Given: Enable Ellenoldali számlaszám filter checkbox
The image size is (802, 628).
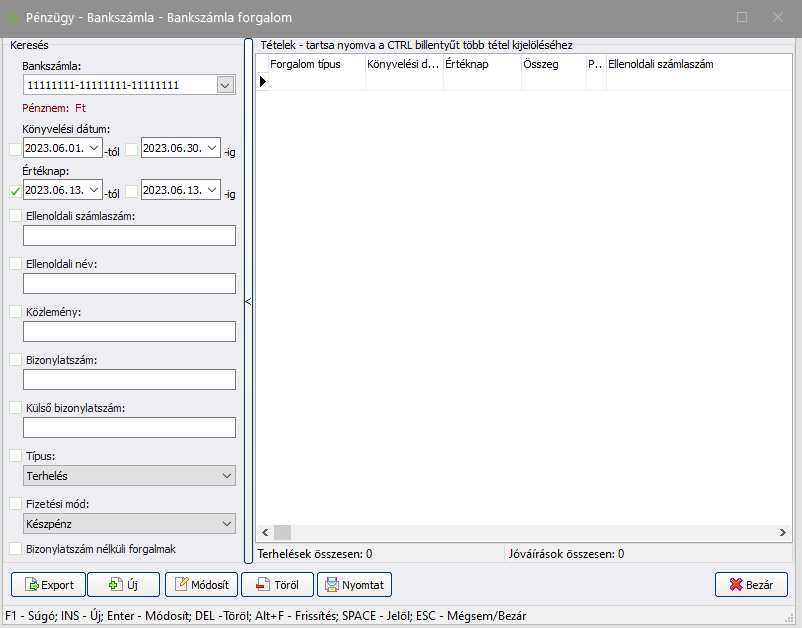Looking at the screenshot, I should [x=15, y=215].
